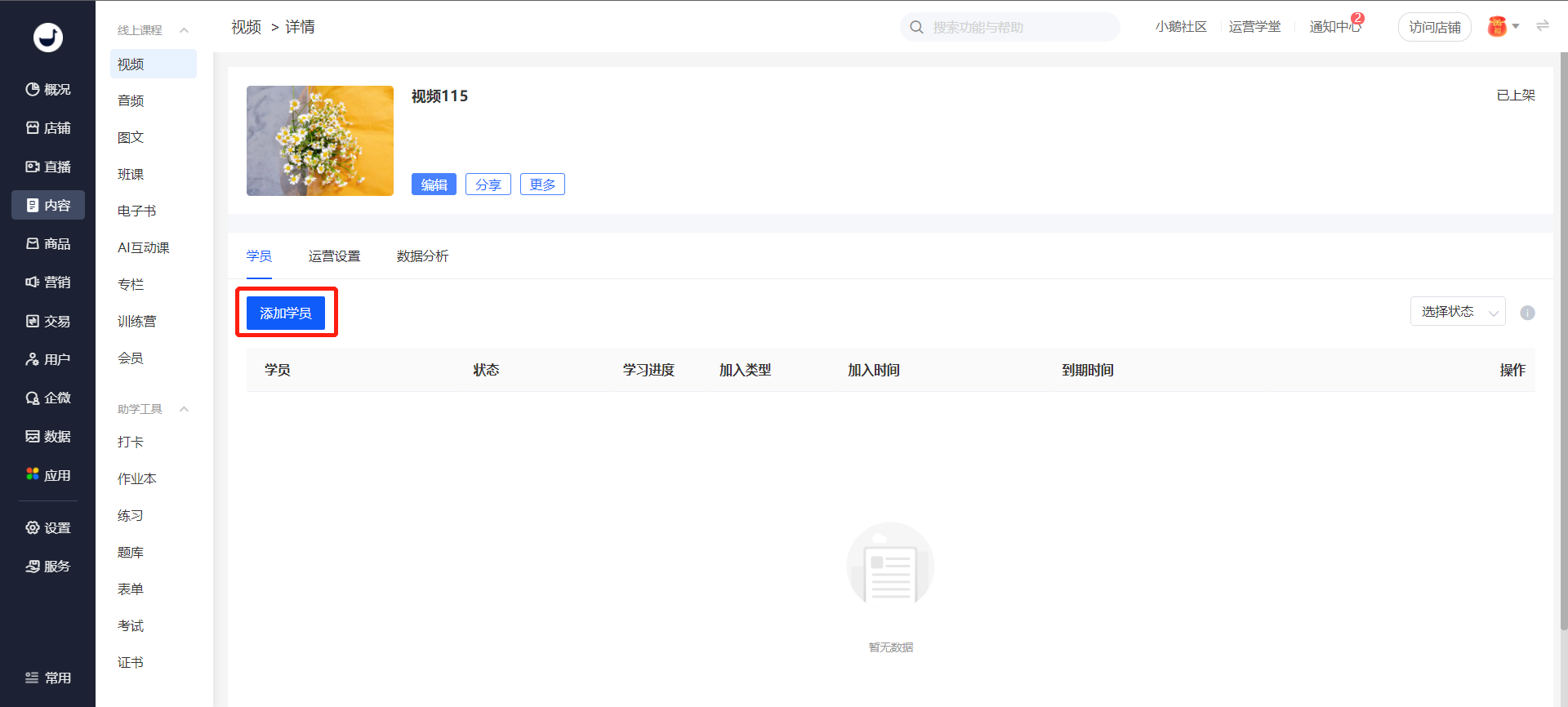Screen dimensions: 1568x707
Task: Open the 运营学堂 link
Action: coord(1254,27)
